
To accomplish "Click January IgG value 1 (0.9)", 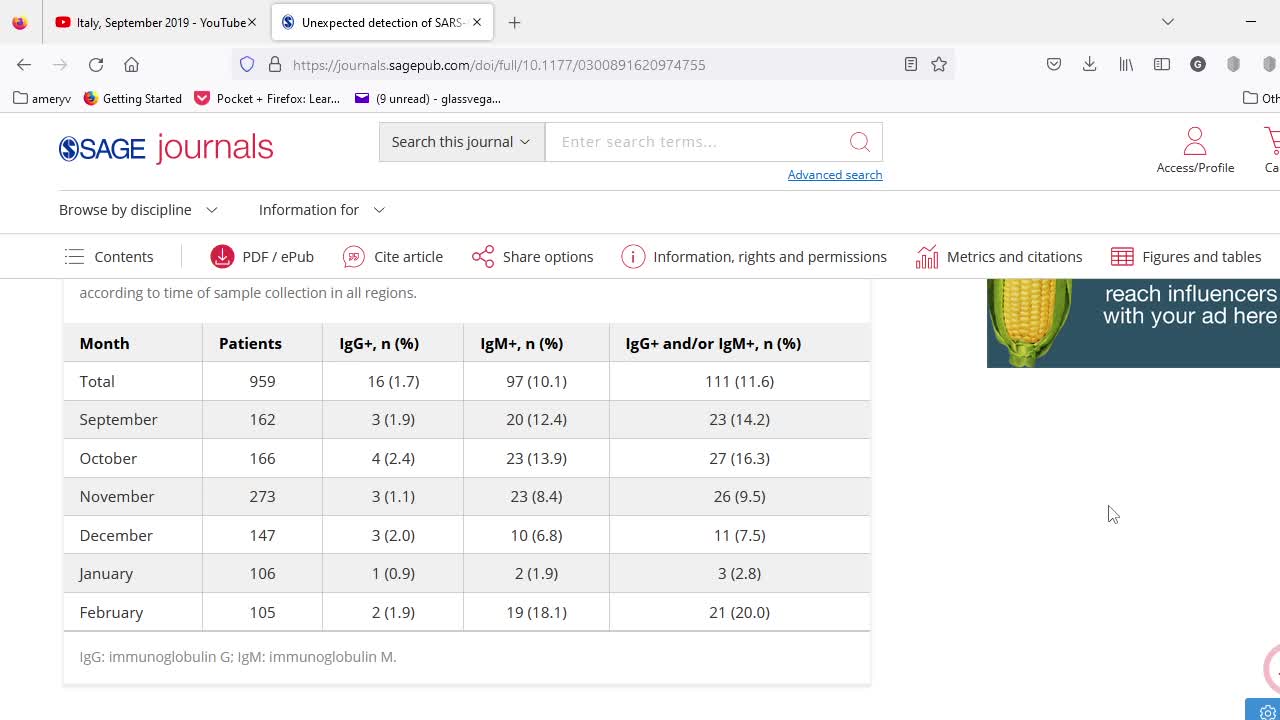I will pyautogui.click(x=393, y=574).
